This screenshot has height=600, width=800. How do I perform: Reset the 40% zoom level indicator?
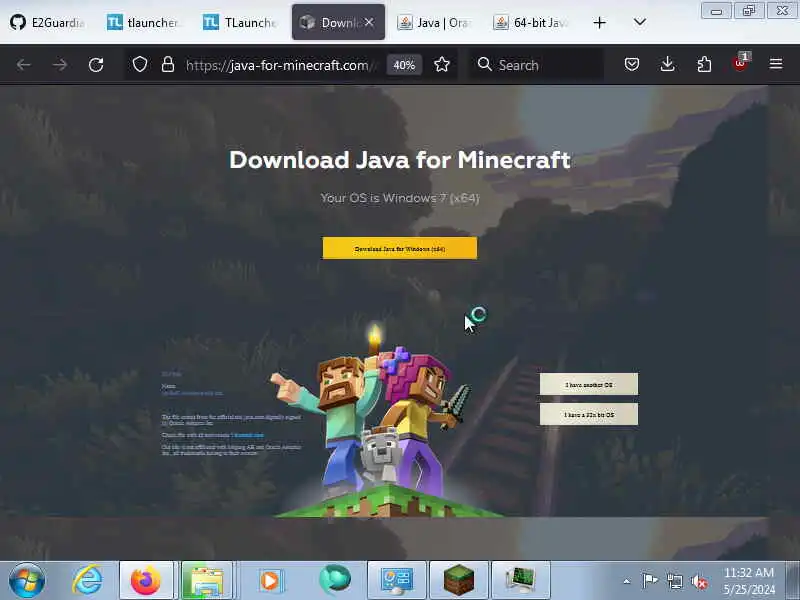(x=404, y=65)
